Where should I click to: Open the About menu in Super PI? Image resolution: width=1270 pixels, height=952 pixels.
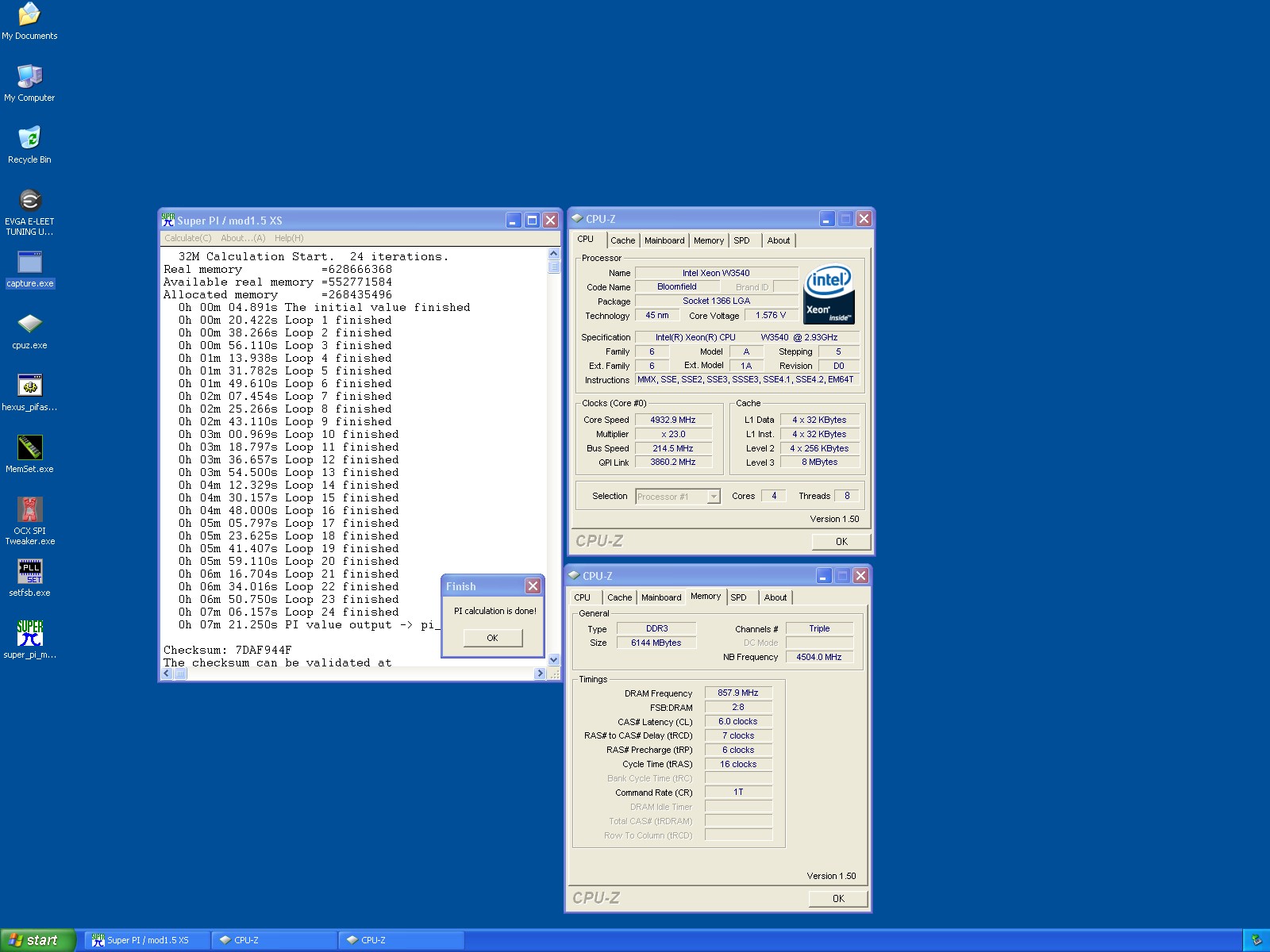point(243,238)
